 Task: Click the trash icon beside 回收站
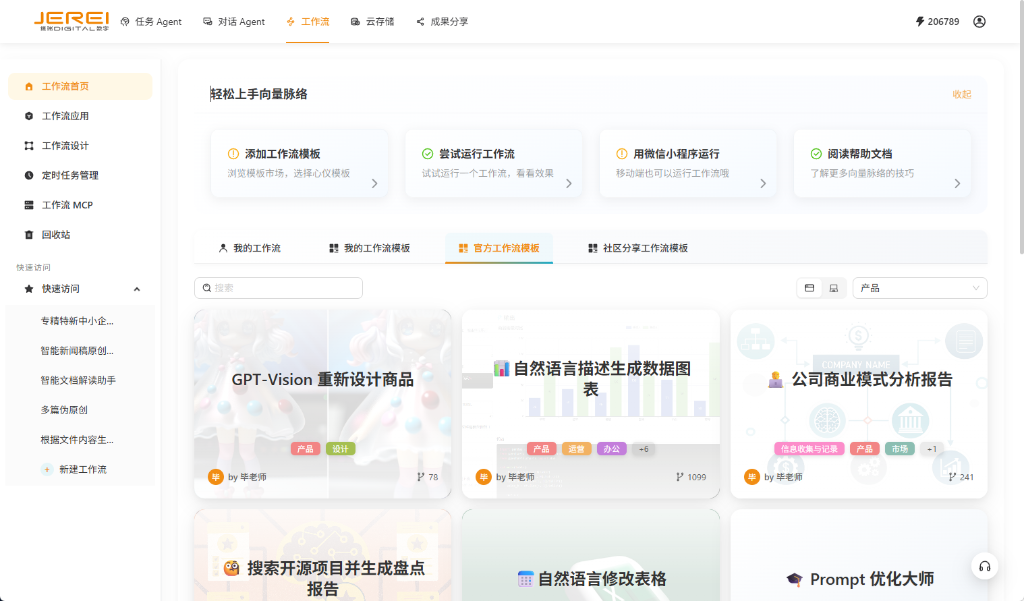29,235
